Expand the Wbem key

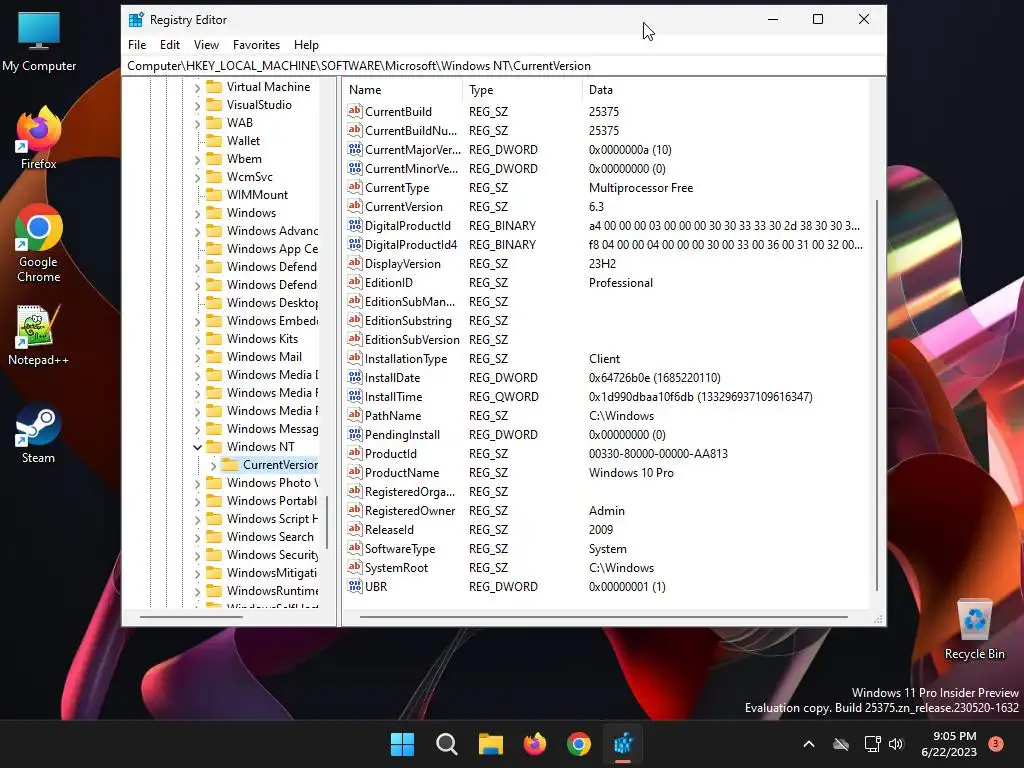(197, 159)
